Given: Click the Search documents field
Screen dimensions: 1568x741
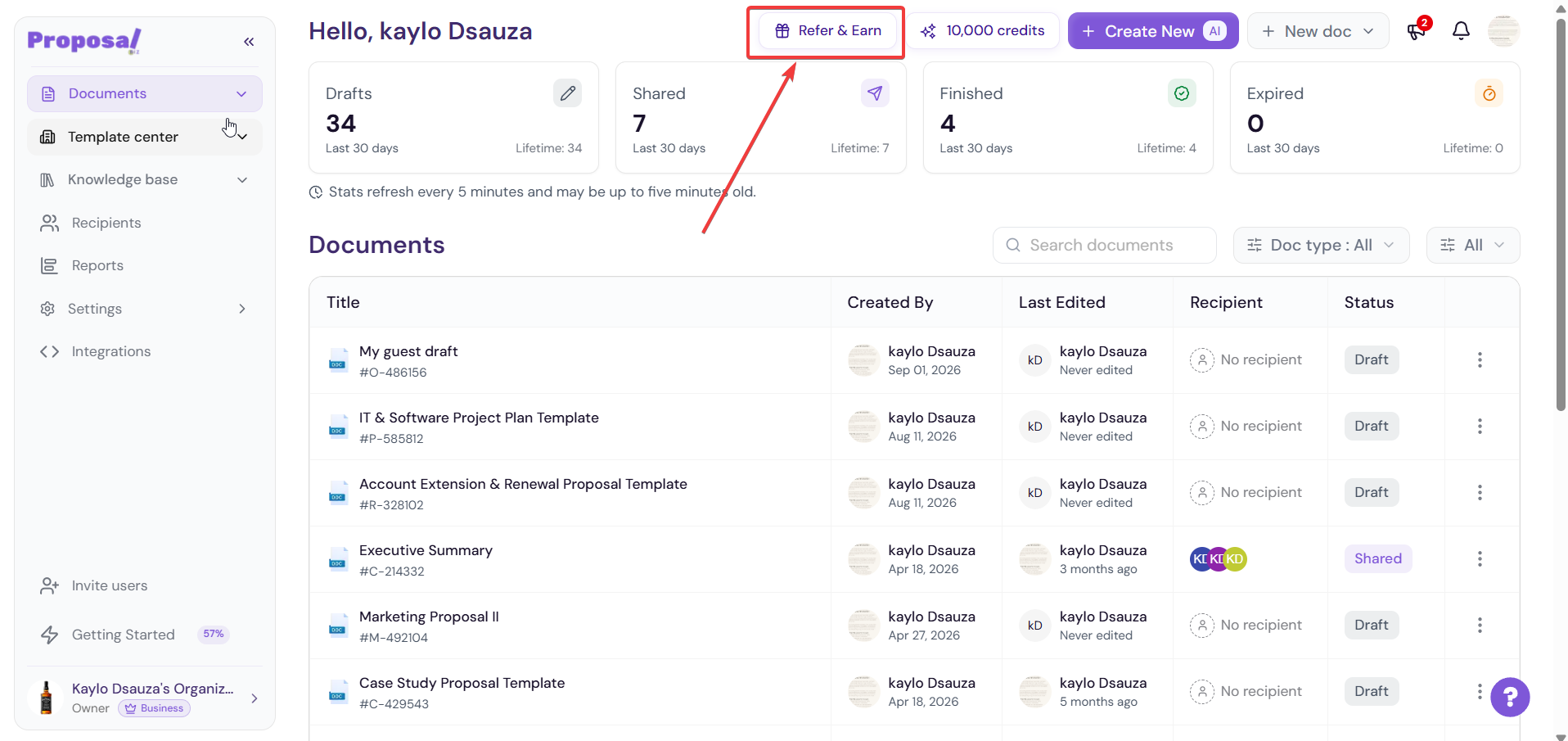Looking at the screenshot, I should click(x=1104, y=246).
